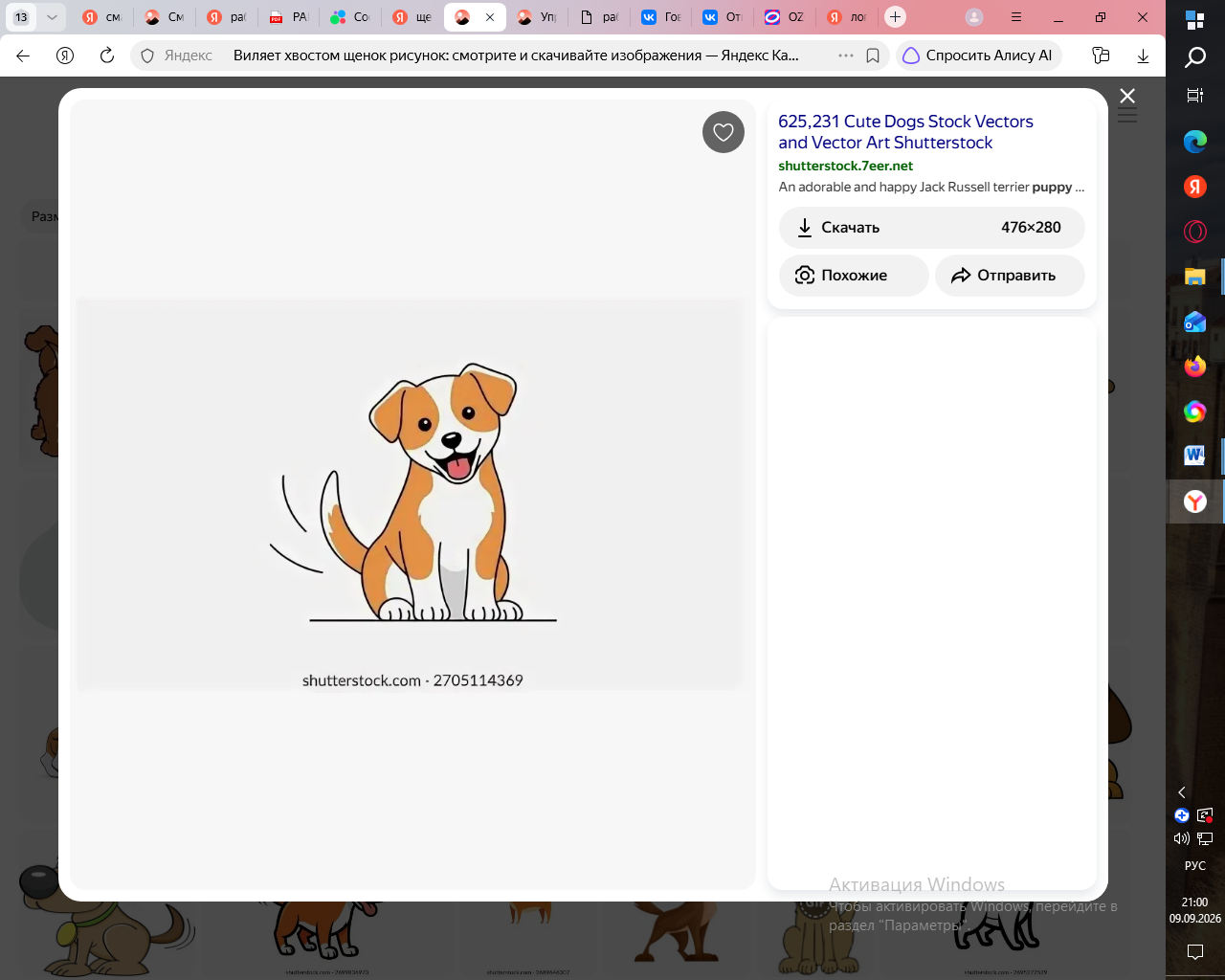Open the Cute Dogs Stock Vectors link

coord(905,132)
